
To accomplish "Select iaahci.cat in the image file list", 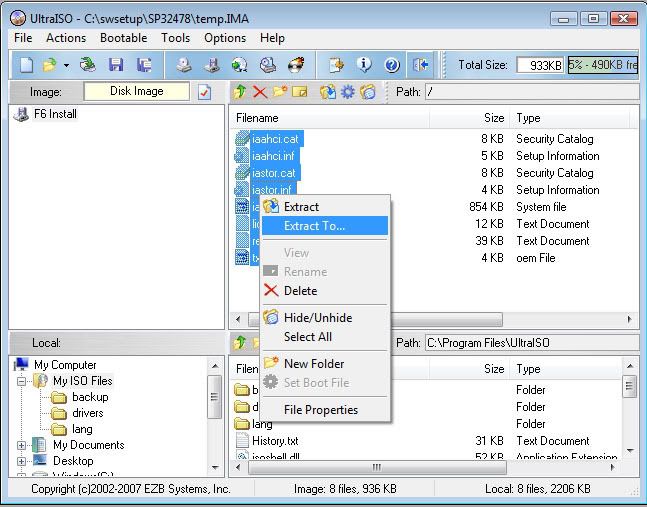I will click(275, 139).
